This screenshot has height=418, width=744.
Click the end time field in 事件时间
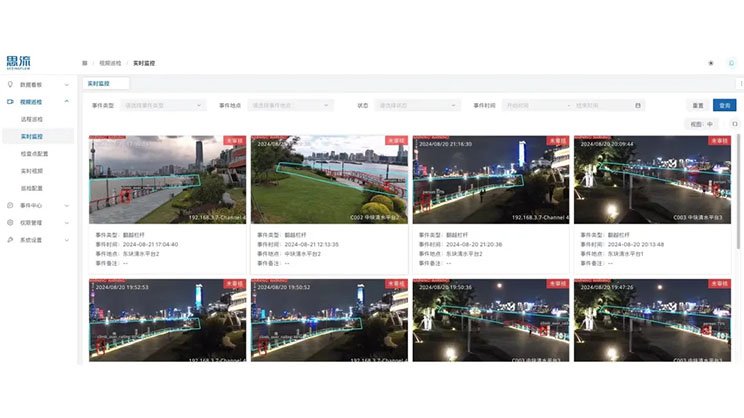pos(603,105)
